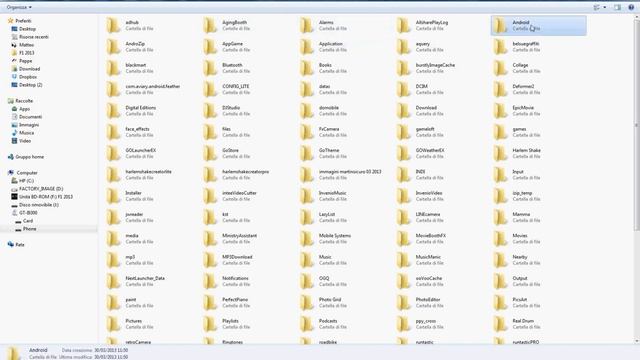Select the AppGame folder icon
Screen dimensions: 640x360
[210, 47]
